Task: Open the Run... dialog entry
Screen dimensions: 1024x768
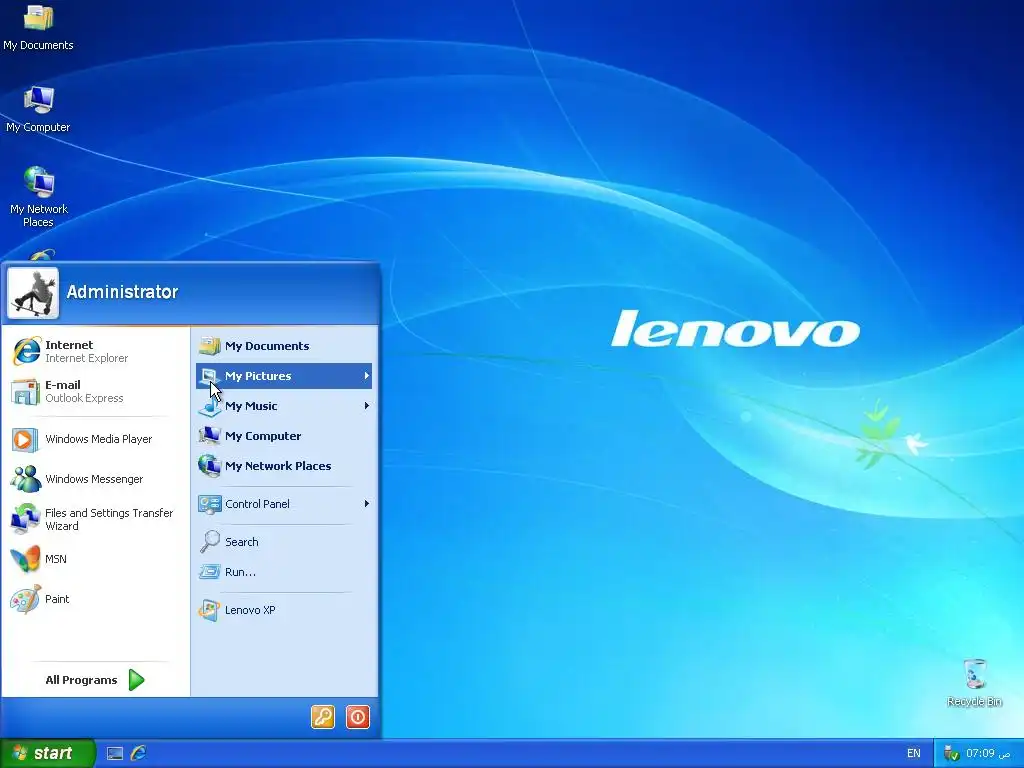Action: [x=284, y=572]
